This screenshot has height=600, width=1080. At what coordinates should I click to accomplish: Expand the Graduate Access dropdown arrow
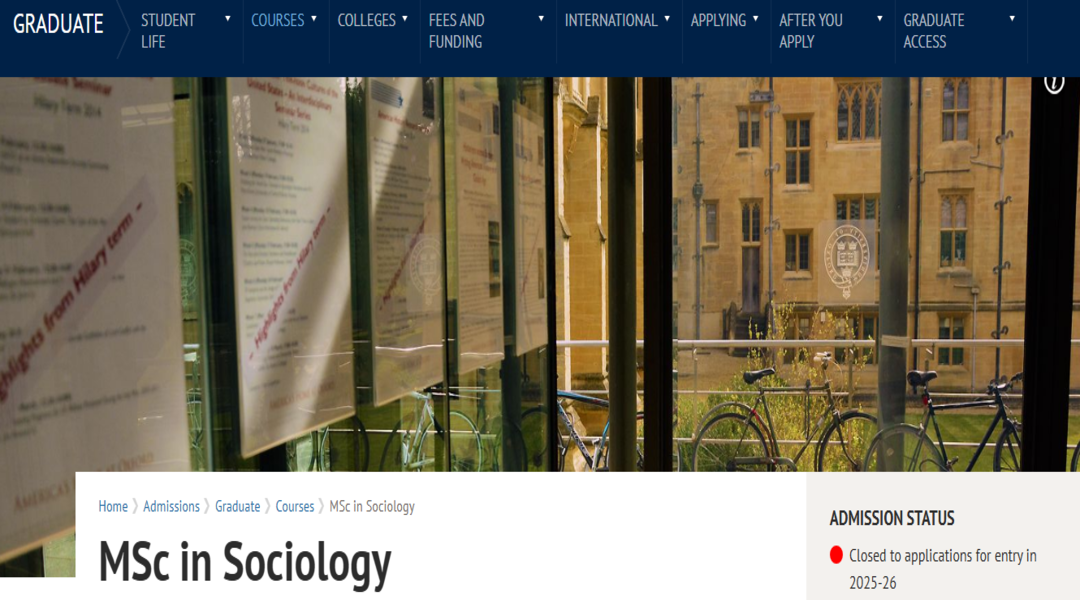tap(1012, 19)
